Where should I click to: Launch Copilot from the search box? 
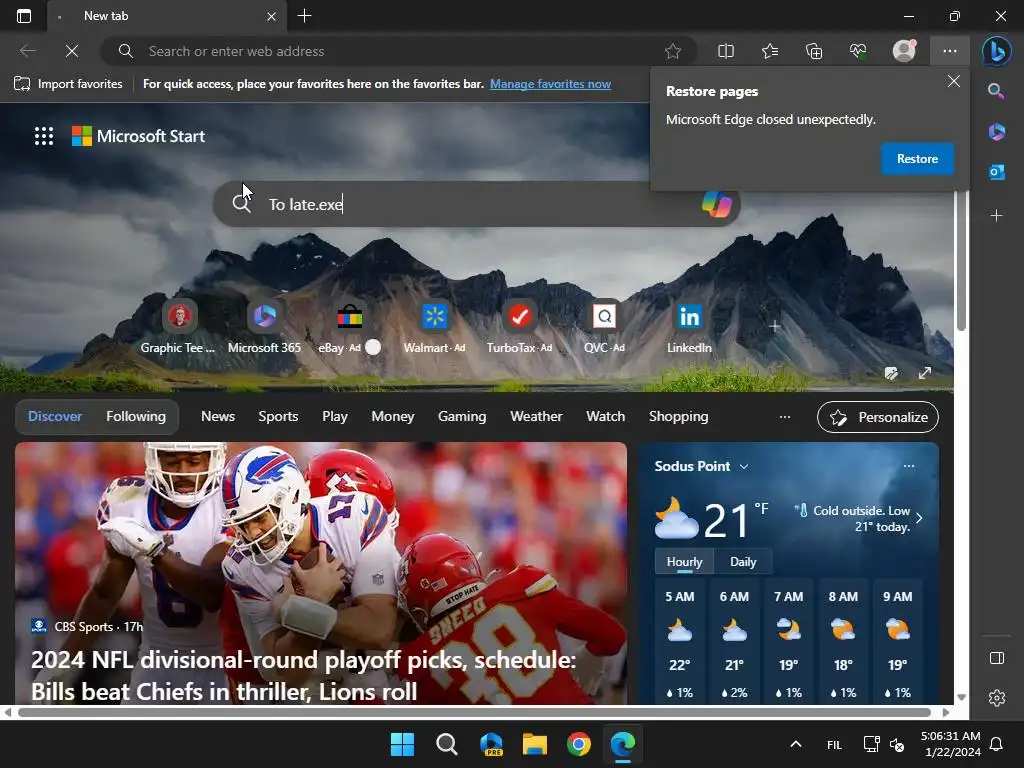pos(716,204)
